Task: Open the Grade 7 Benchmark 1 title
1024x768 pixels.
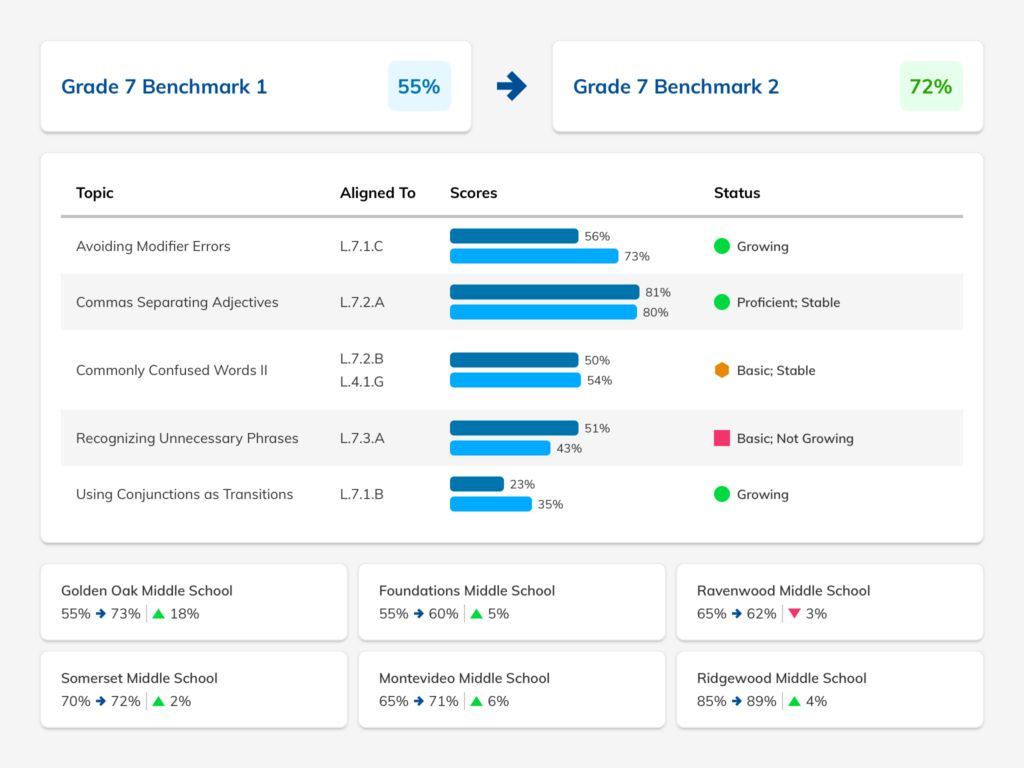Action: [164, 86]
